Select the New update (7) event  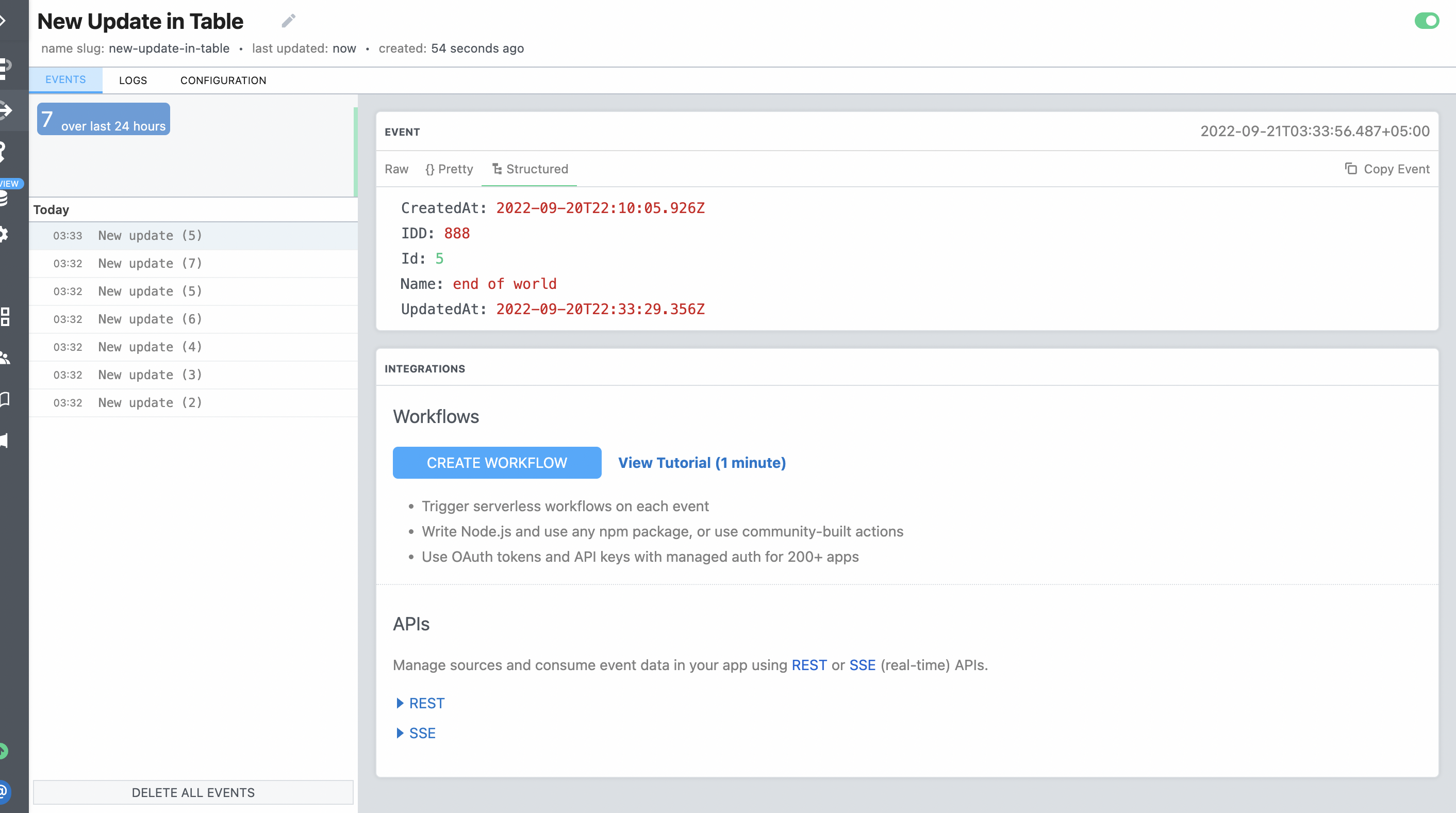tap(150, 263)
